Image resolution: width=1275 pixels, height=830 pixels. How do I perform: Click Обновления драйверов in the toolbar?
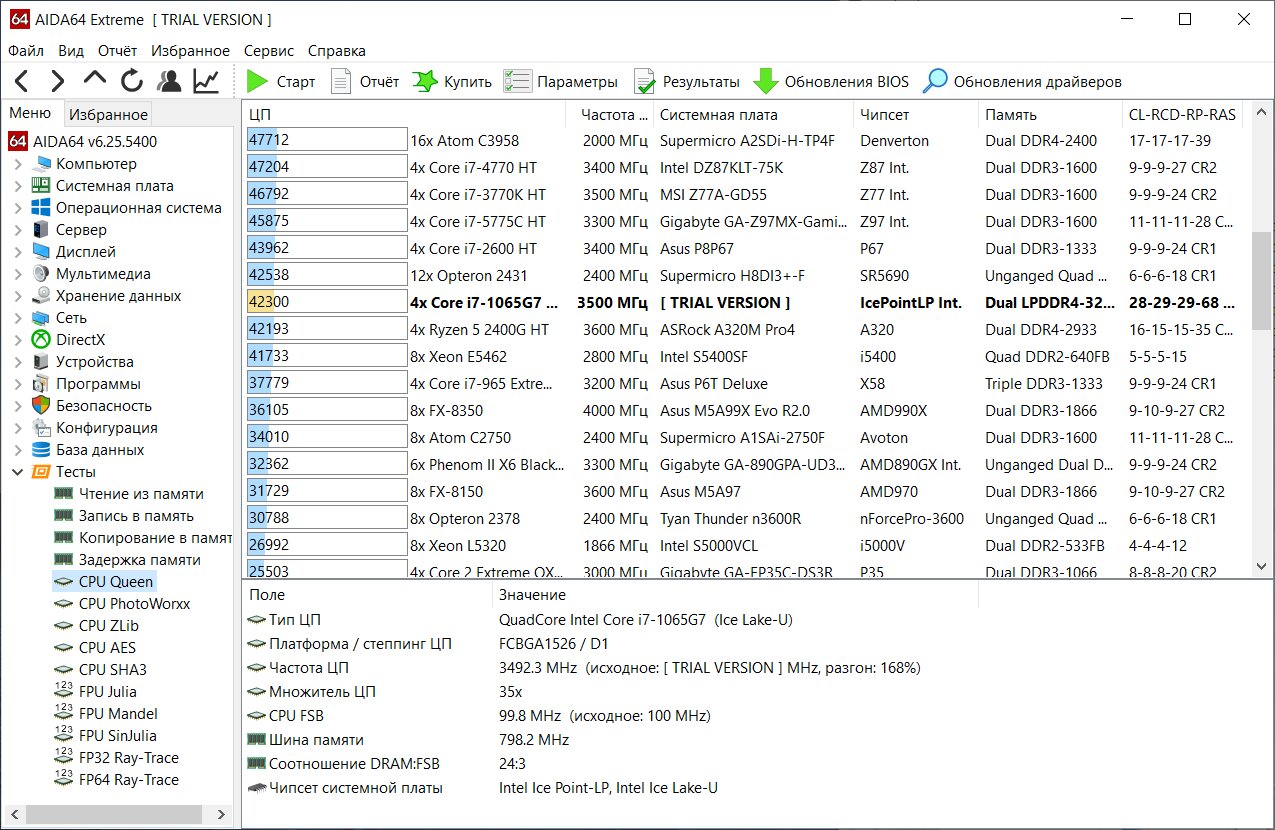[1022, 82]
